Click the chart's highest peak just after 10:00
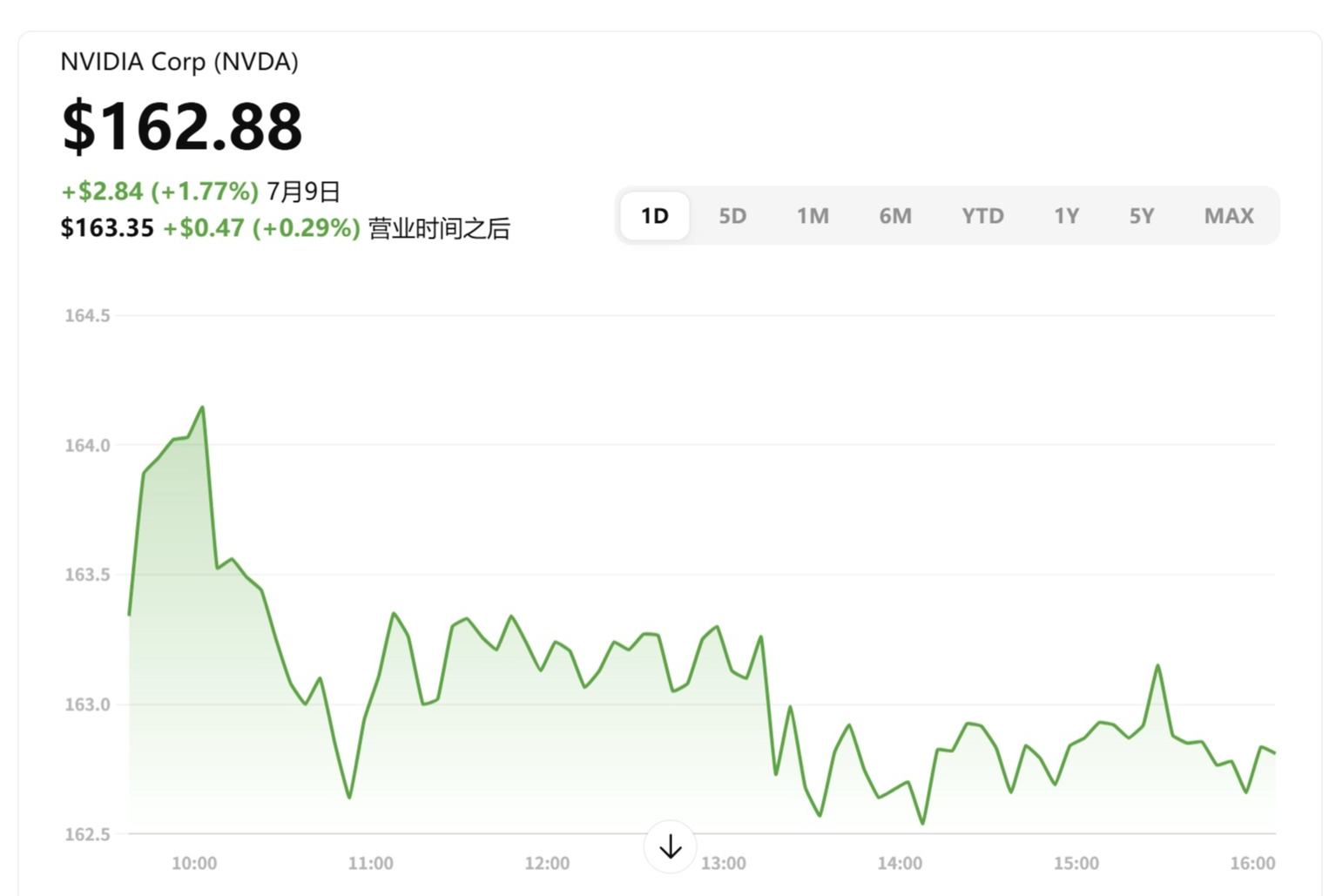This screenshot has width=1336, height=896. [x=203, y=407]
